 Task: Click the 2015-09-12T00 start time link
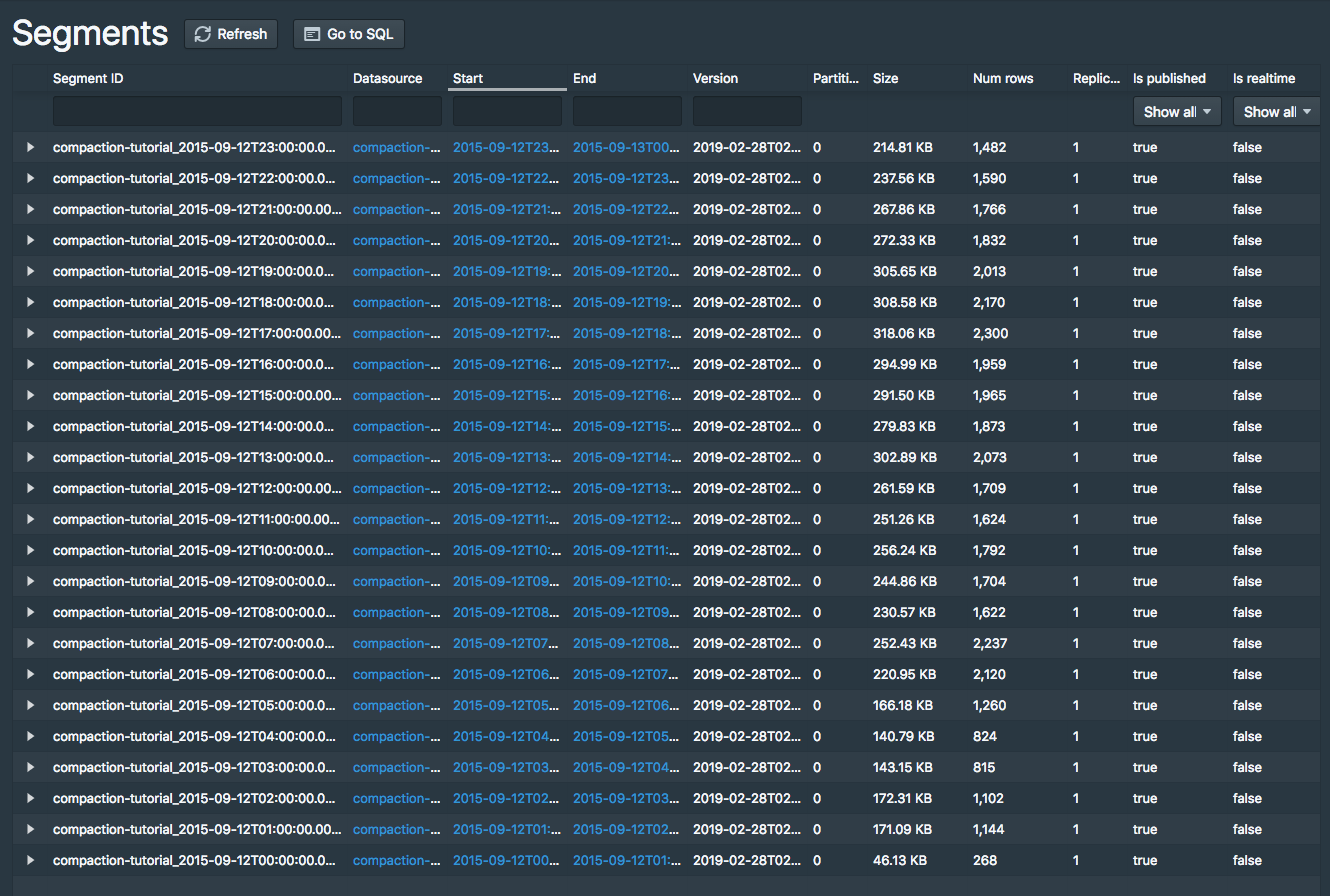pyautogui.click(x=505, y=860)
